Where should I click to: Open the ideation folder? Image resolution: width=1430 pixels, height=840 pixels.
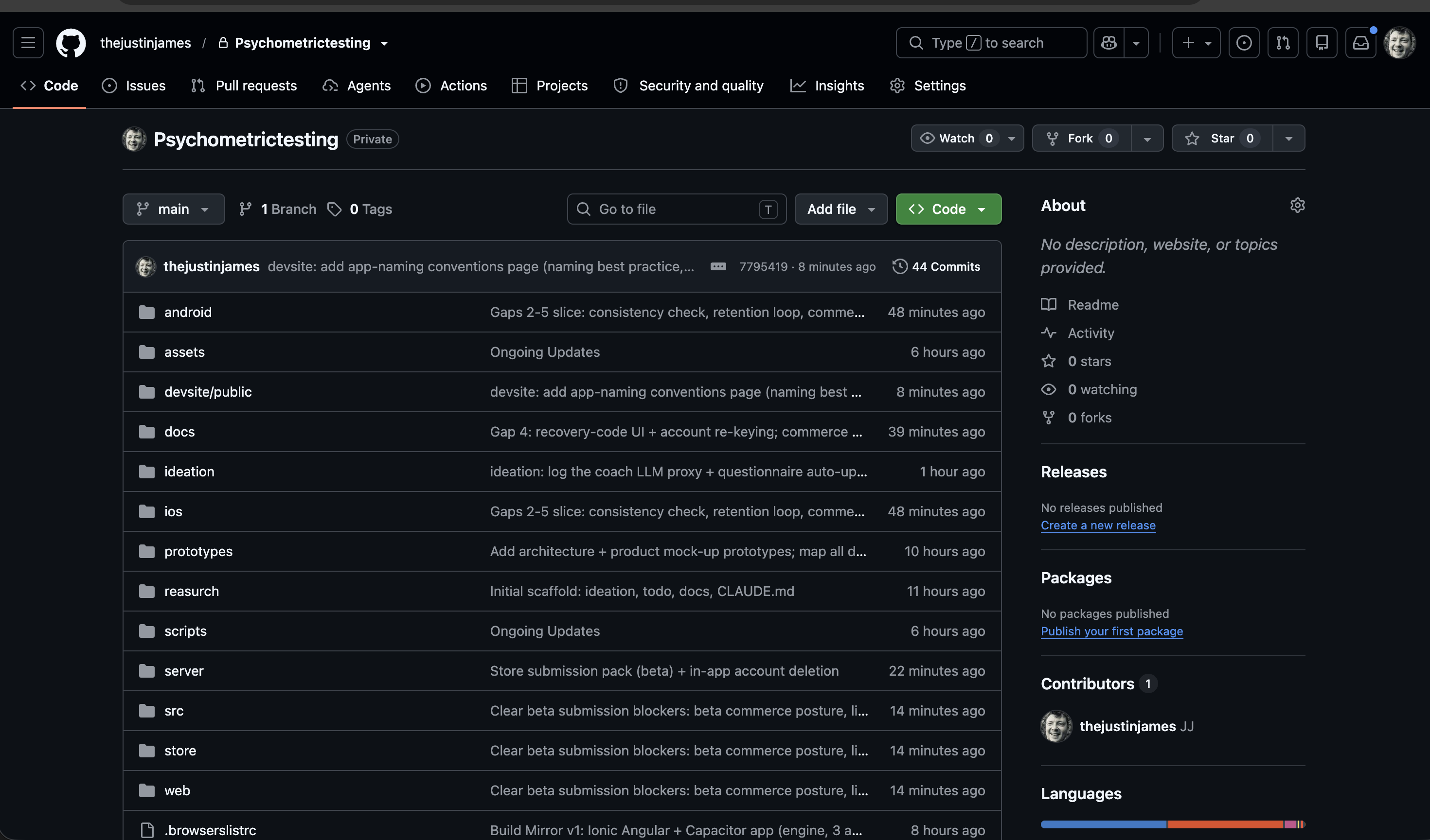point(189,472)
